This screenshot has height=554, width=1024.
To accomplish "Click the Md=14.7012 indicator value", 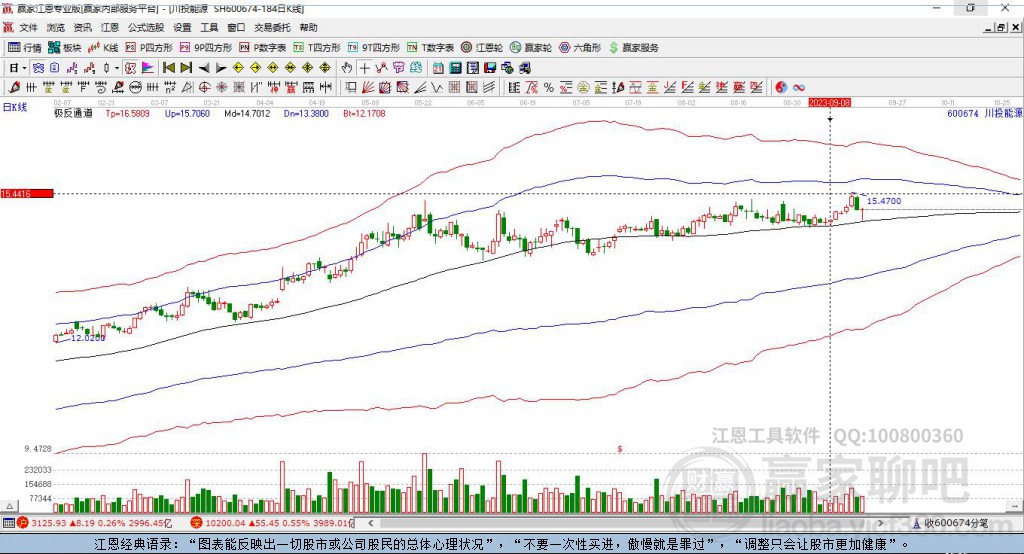I will pos(247,113).
